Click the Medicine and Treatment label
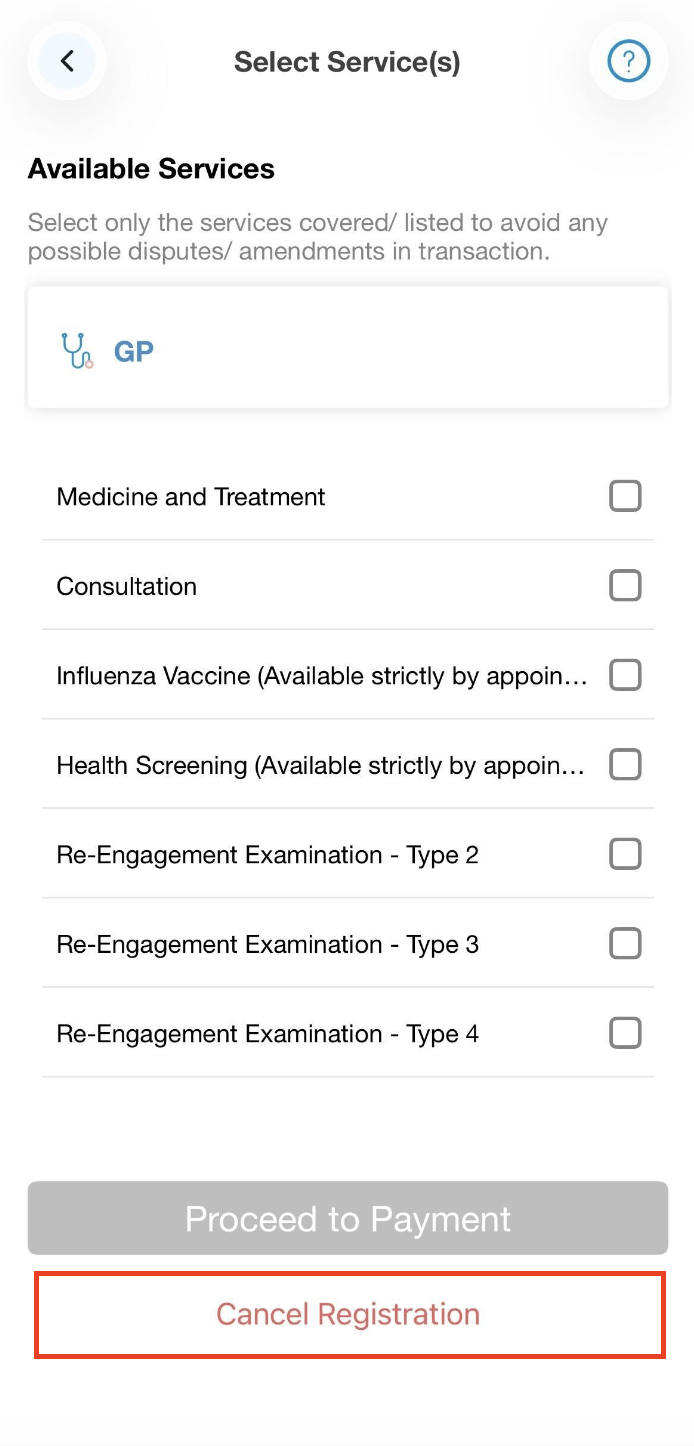The image size is (694, 1446). [x=191, y=497]
